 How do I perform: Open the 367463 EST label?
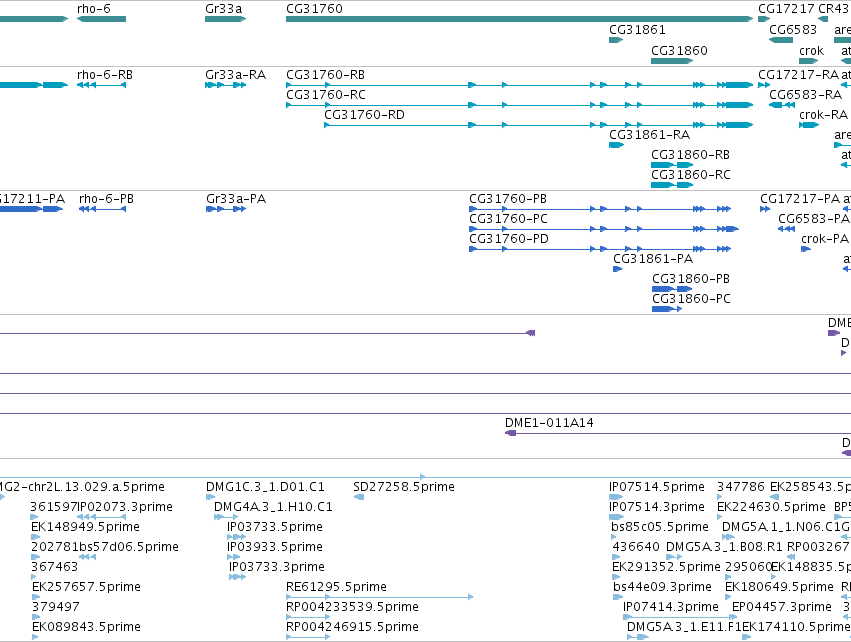tap(54, 568)
